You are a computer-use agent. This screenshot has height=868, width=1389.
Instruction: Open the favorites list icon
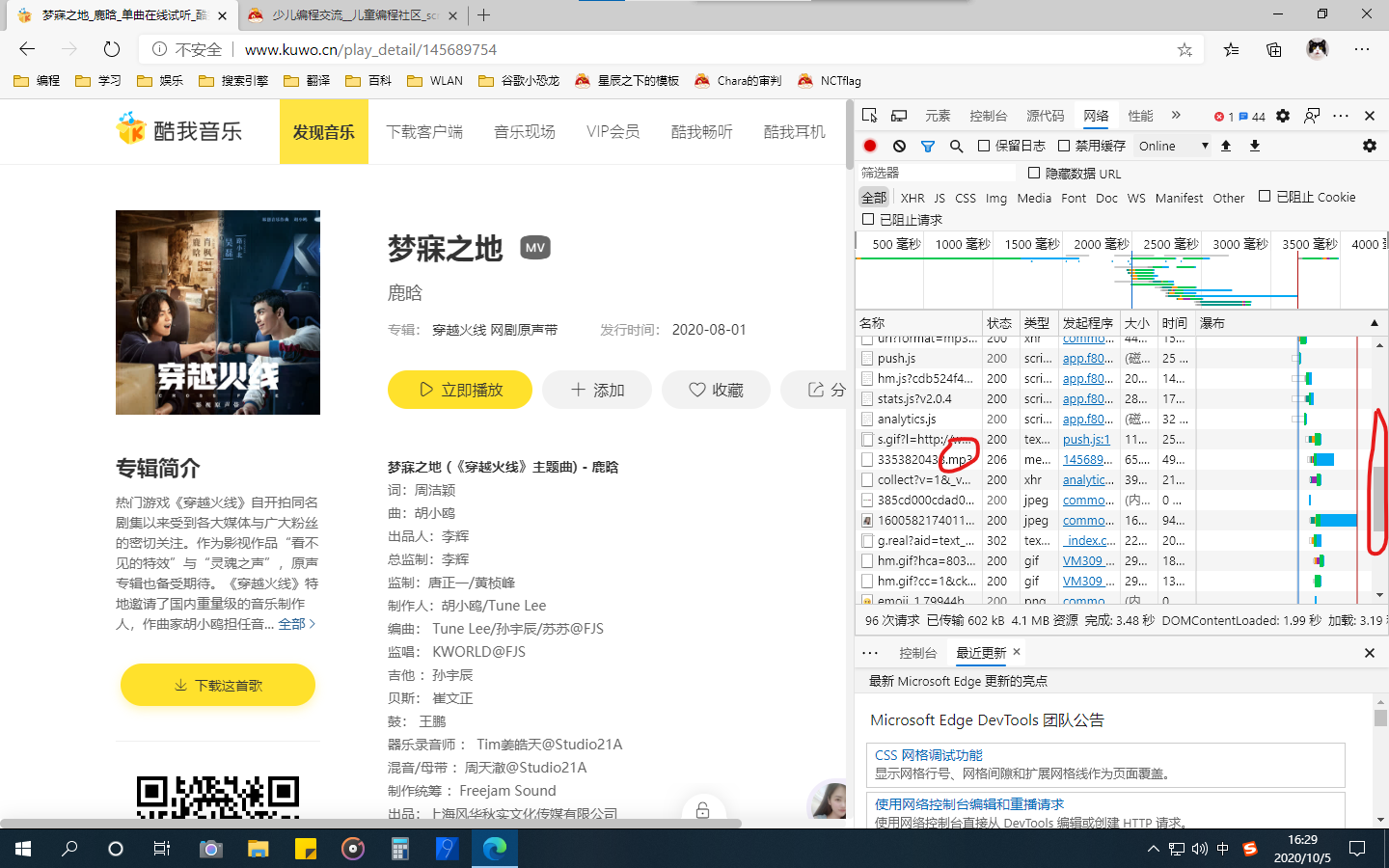1232,49
